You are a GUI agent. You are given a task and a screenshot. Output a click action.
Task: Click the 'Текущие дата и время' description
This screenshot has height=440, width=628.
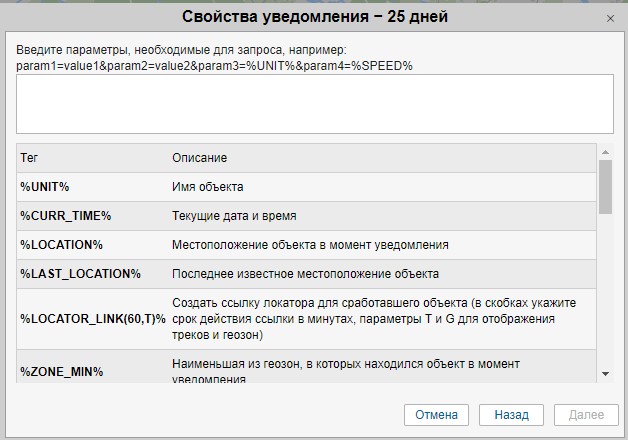(234, 216)
